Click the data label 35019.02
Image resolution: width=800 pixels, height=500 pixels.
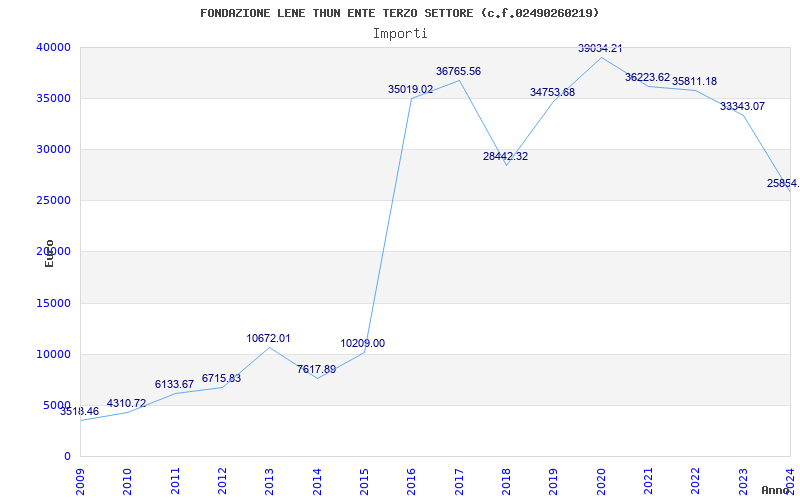[x=410, y=89]
